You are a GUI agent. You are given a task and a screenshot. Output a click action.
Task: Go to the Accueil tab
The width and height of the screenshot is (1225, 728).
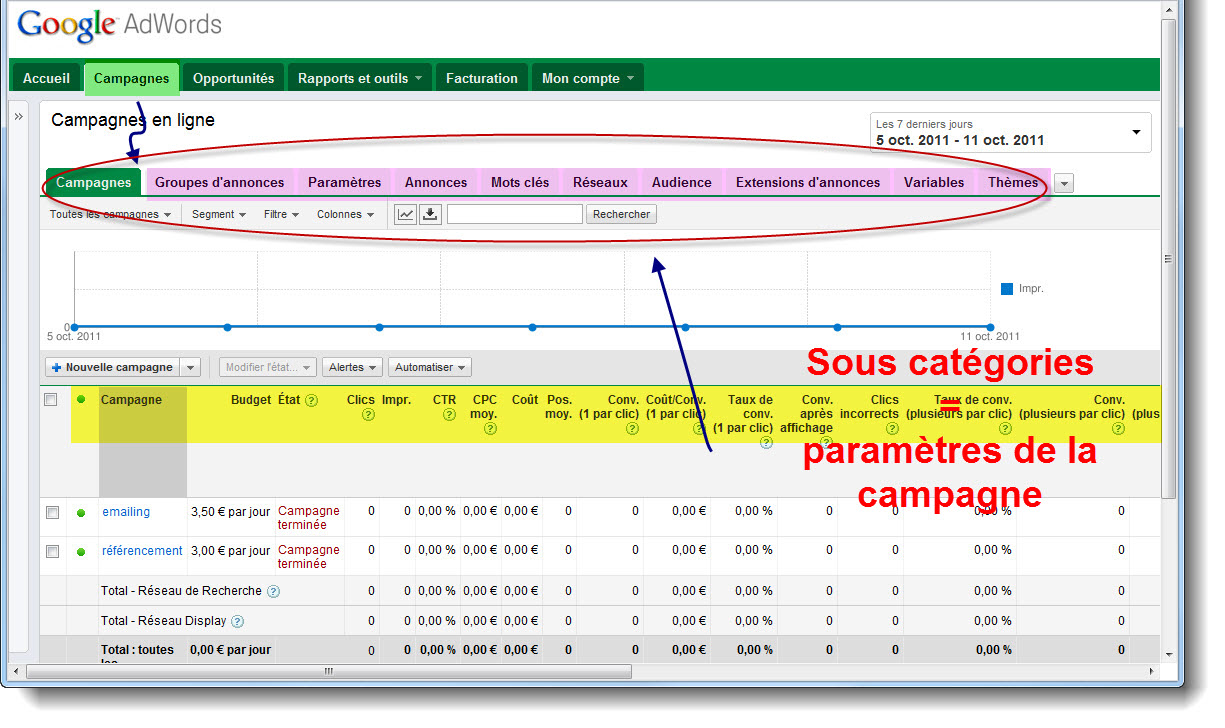[46, 78]
